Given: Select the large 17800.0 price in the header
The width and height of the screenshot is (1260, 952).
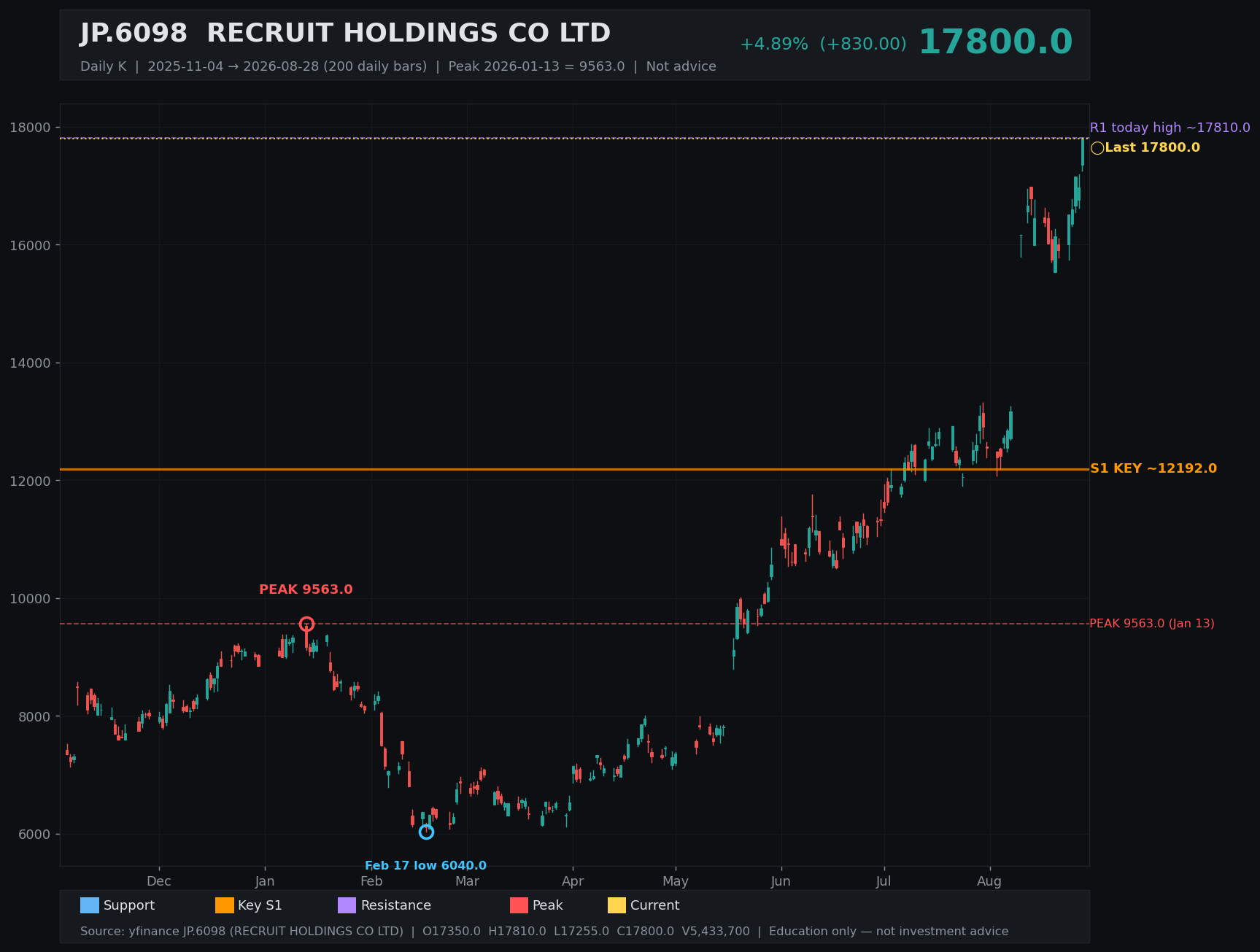Looking at the screenshot, I should click(x=995, y=42).
